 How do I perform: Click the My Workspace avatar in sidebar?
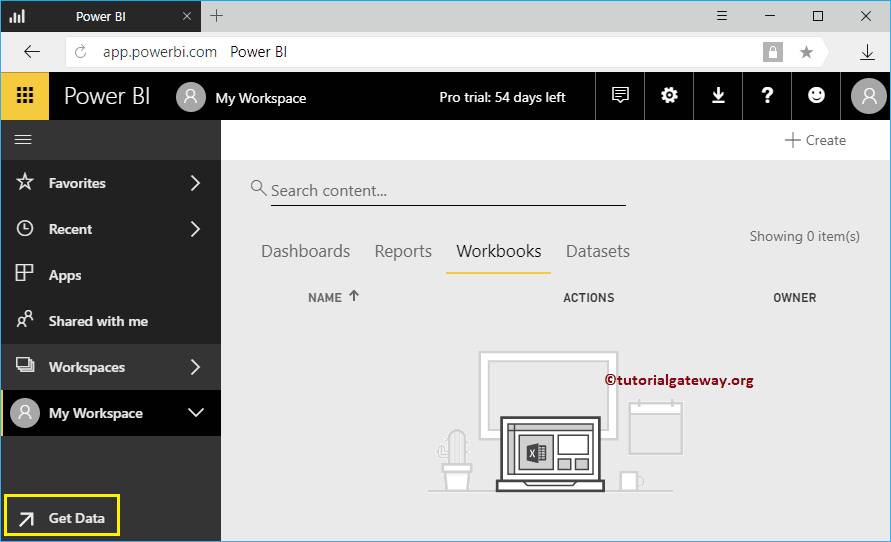[25, 413]
